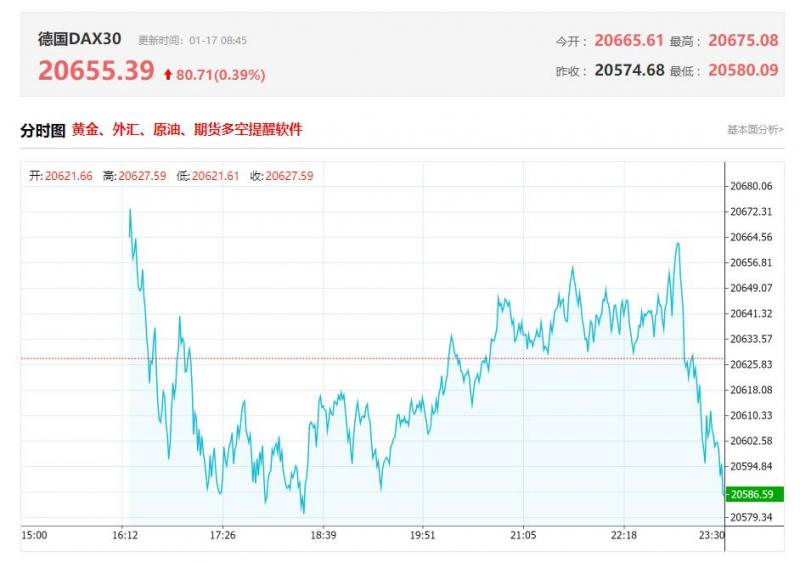
Task: Click the y-axis label 20610.33
Action: pyautogui.click(x=751, y=415)
